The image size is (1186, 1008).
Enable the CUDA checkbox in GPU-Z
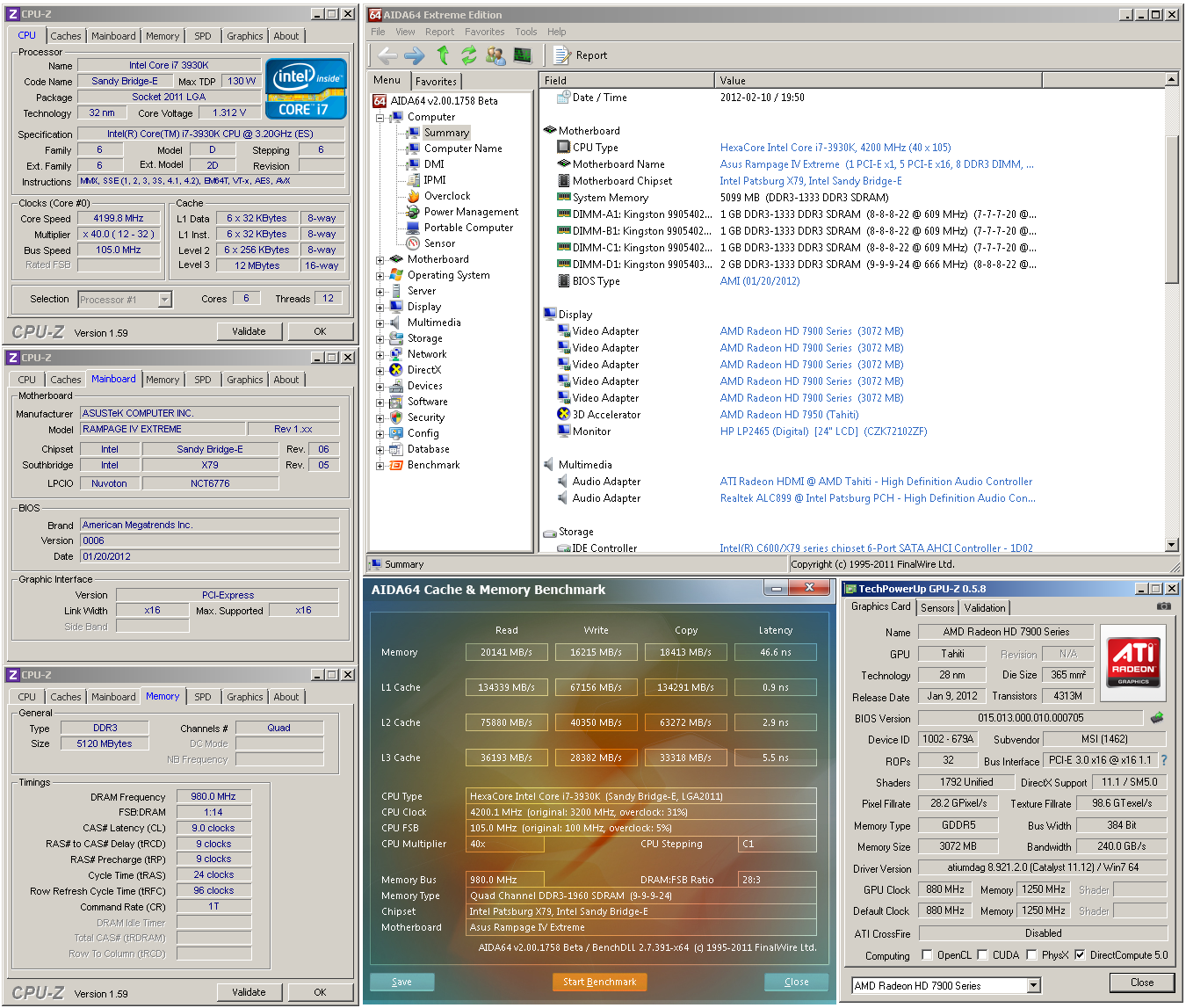point(982,955)
